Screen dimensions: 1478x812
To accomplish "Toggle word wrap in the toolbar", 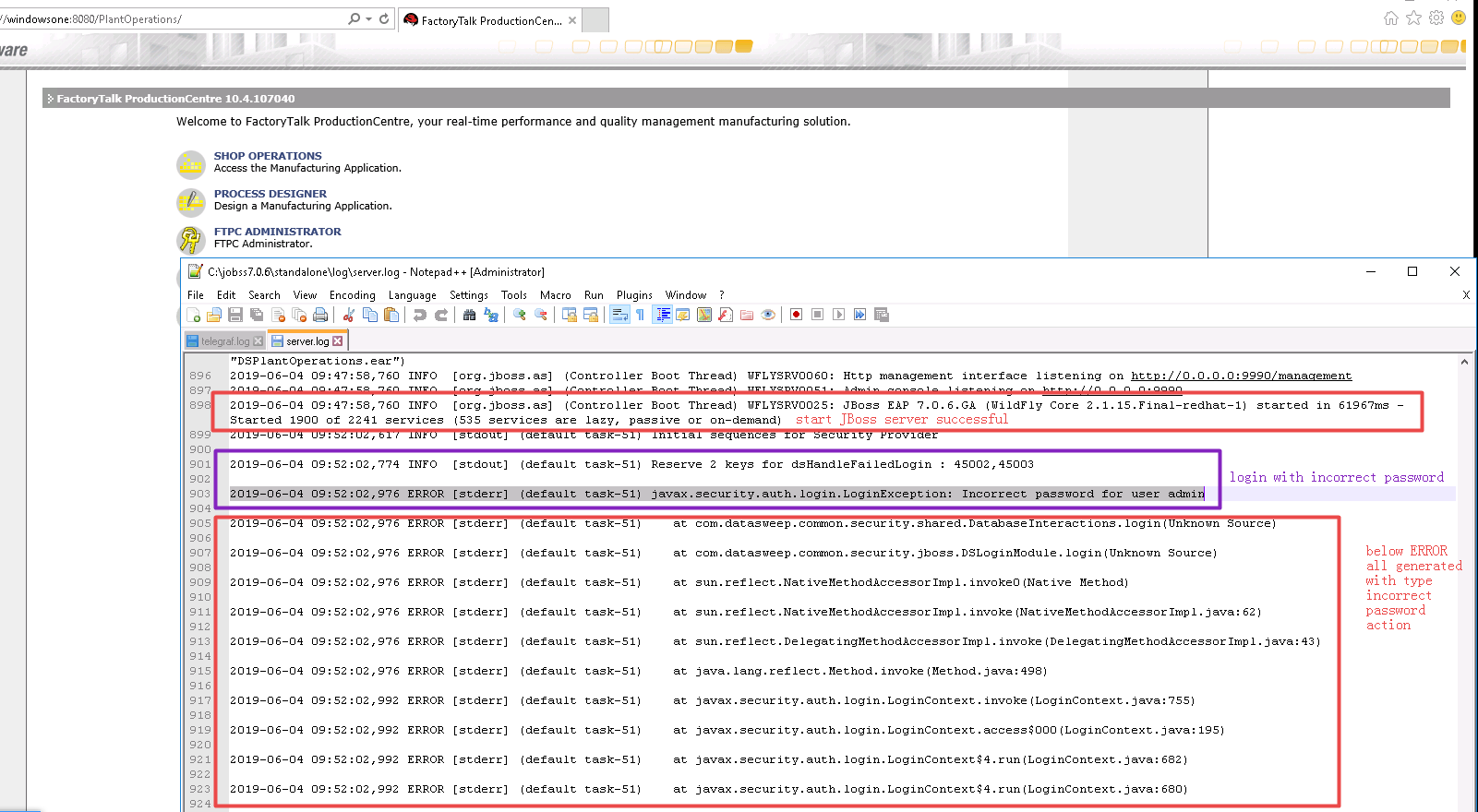I will point(619,315).
